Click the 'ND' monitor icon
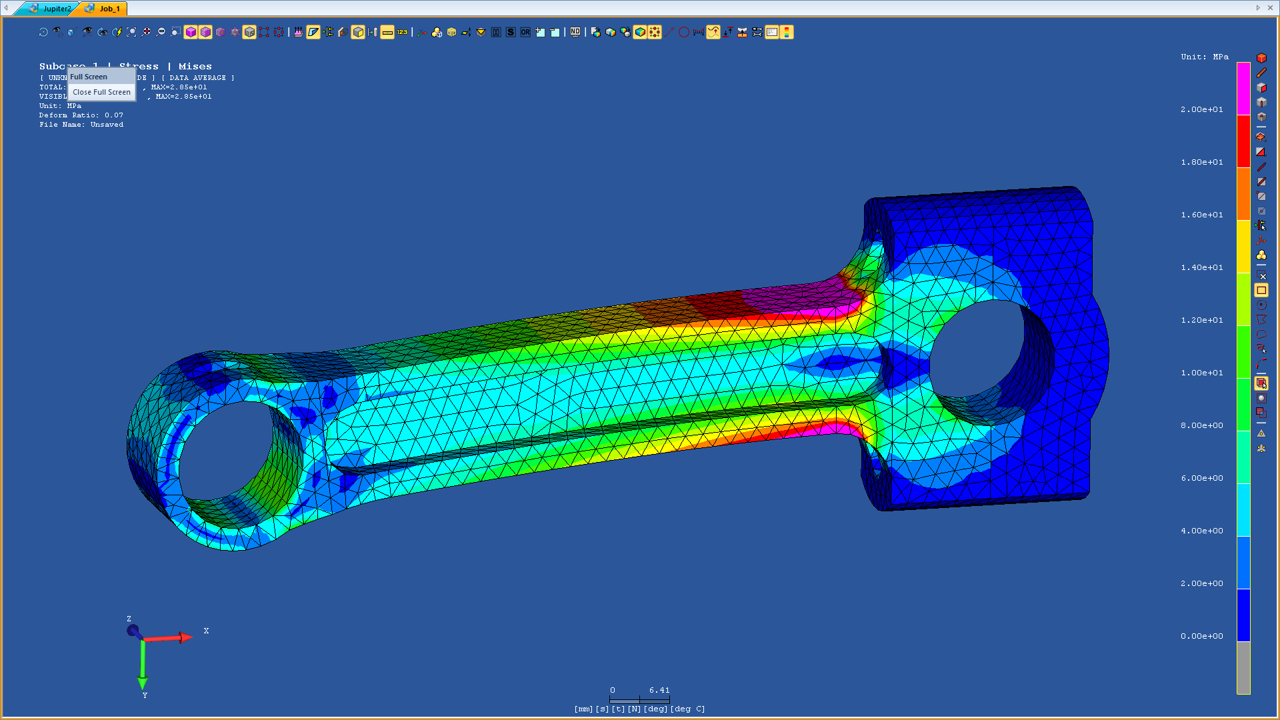The image size is (1280, 720). click(575, 32)
